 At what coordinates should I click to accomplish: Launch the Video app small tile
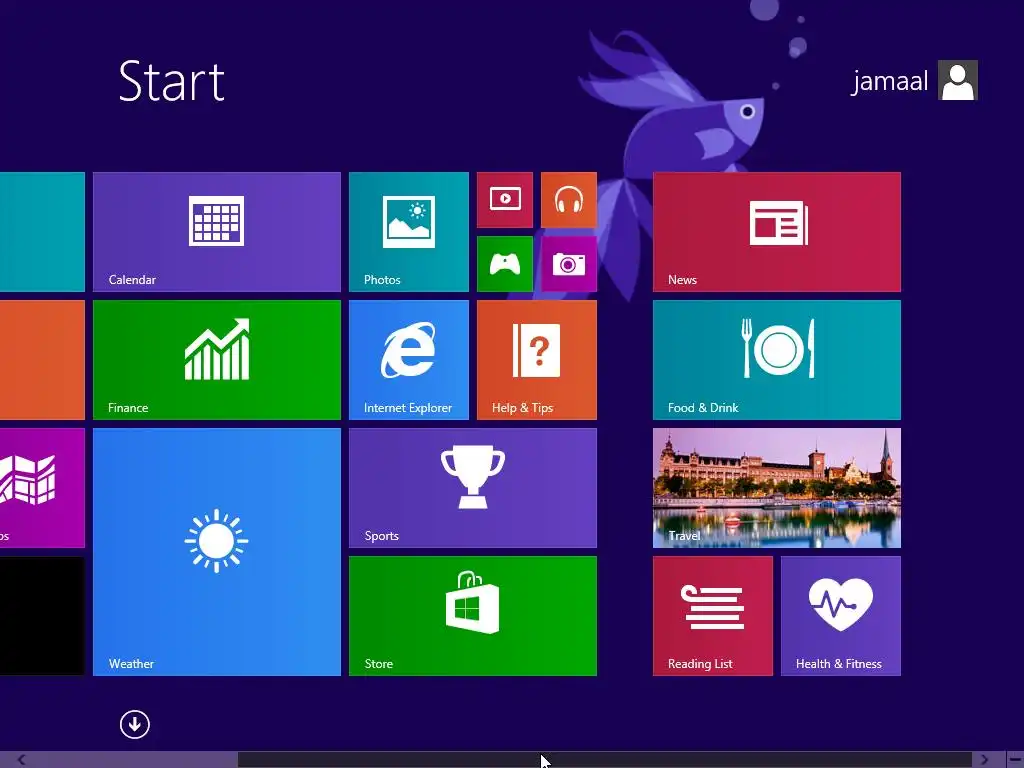tap(505, 200)
